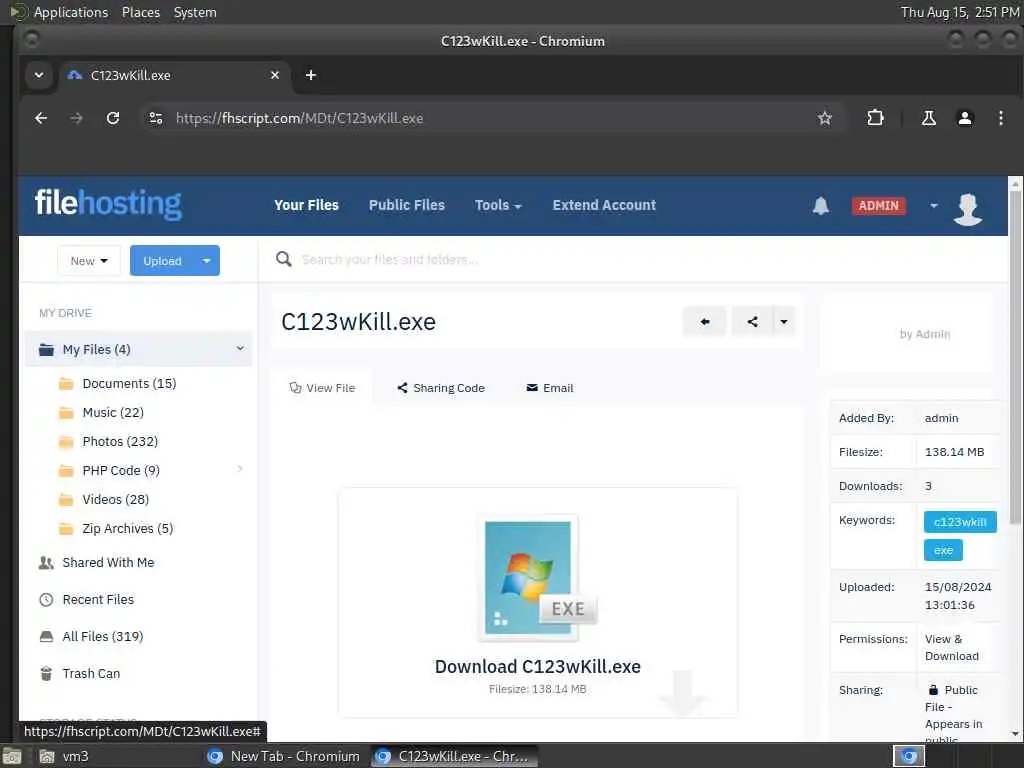Viewport: 1024px width, 768px height.
Task: Click the clock showing Thu Aug 15
Action: click(x=960, y=12)
